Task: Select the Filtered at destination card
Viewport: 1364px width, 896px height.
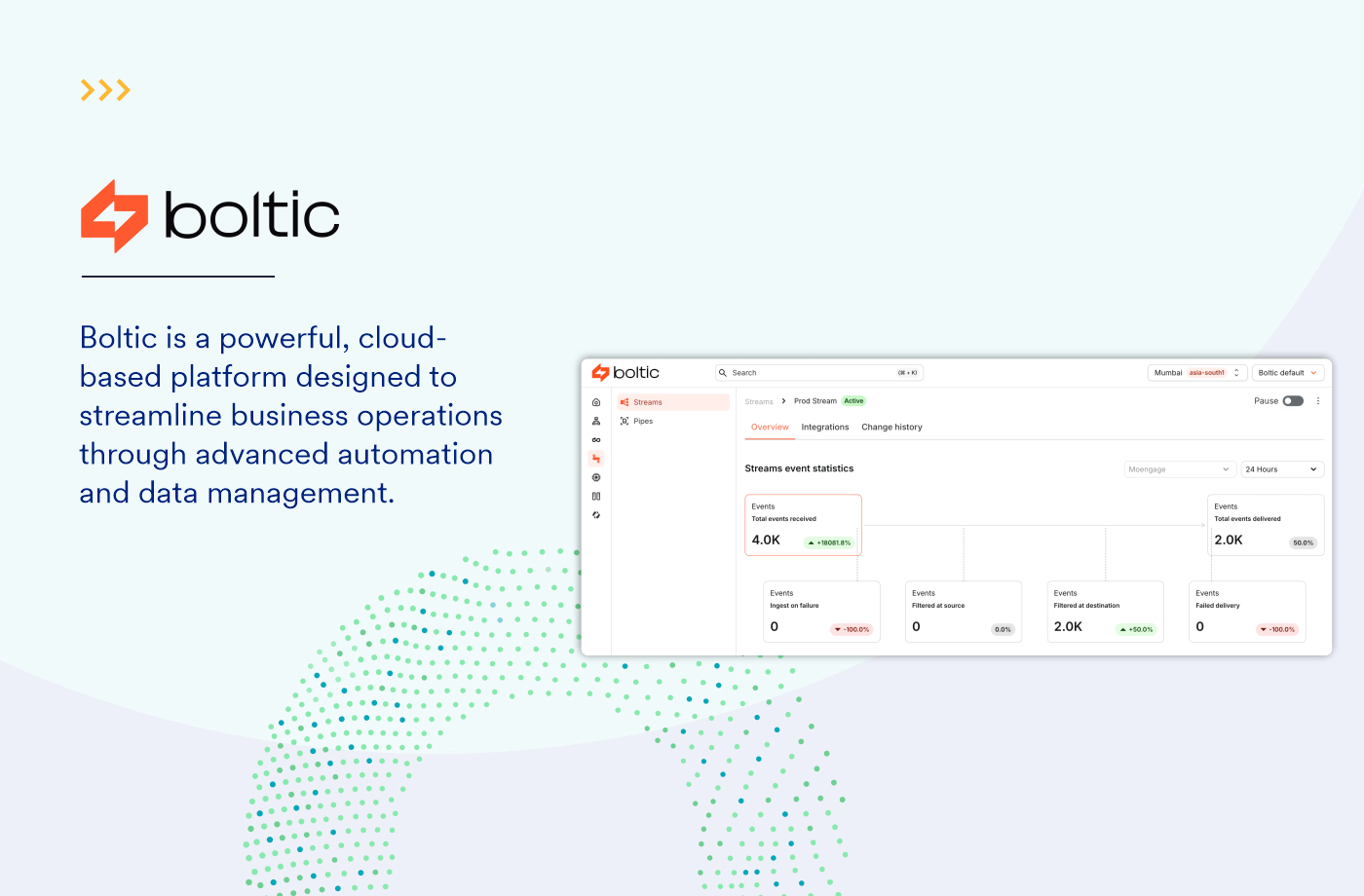Action: 1106,612
